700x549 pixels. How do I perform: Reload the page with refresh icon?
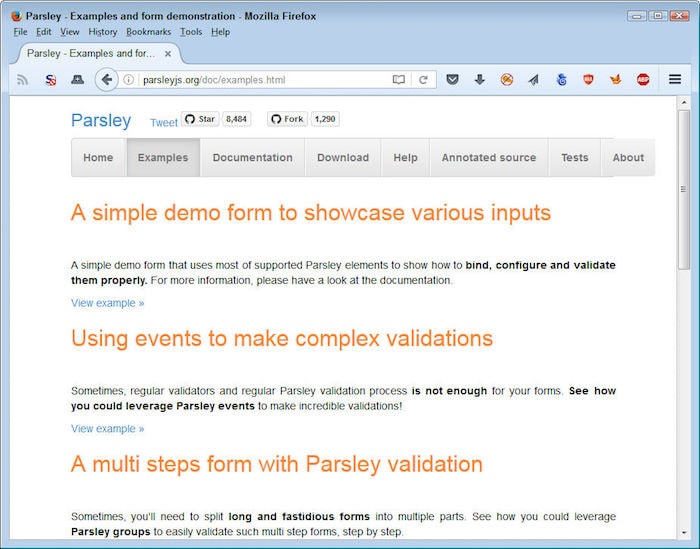pyautogui.click(x=423, y=80)
